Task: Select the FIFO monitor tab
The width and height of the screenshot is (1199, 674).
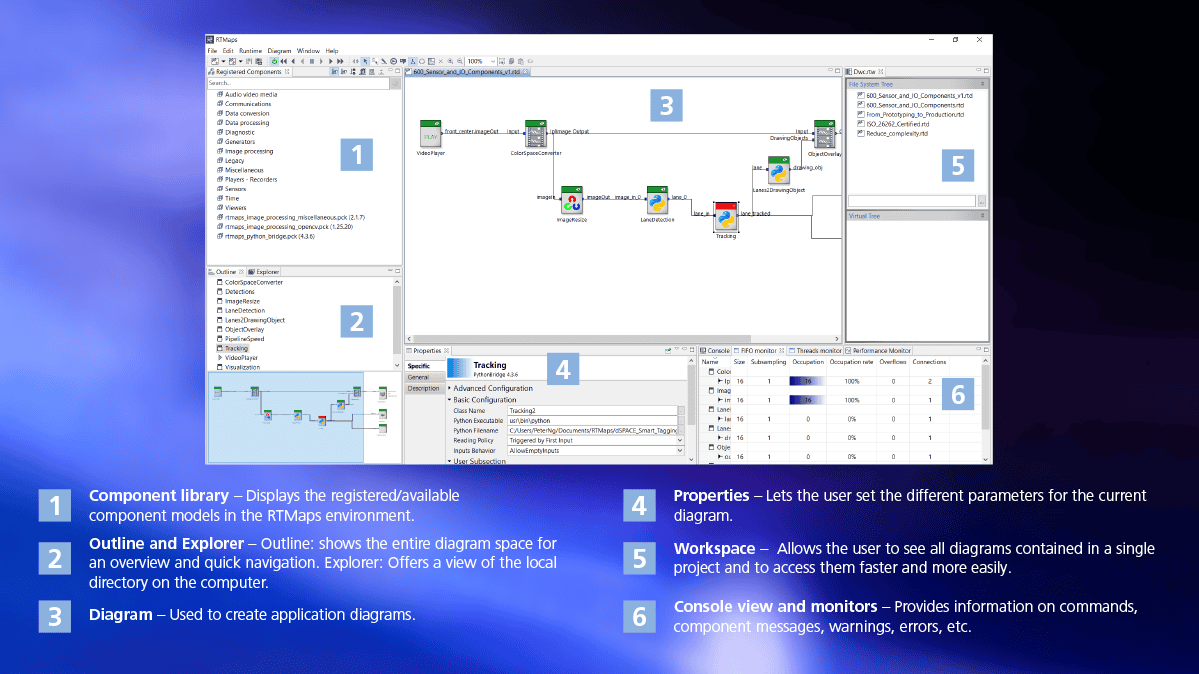Action: [x=758, y=351]
